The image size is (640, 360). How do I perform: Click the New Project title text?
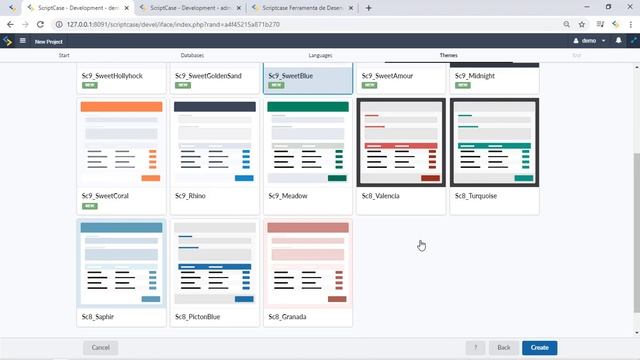coord(49,42)
